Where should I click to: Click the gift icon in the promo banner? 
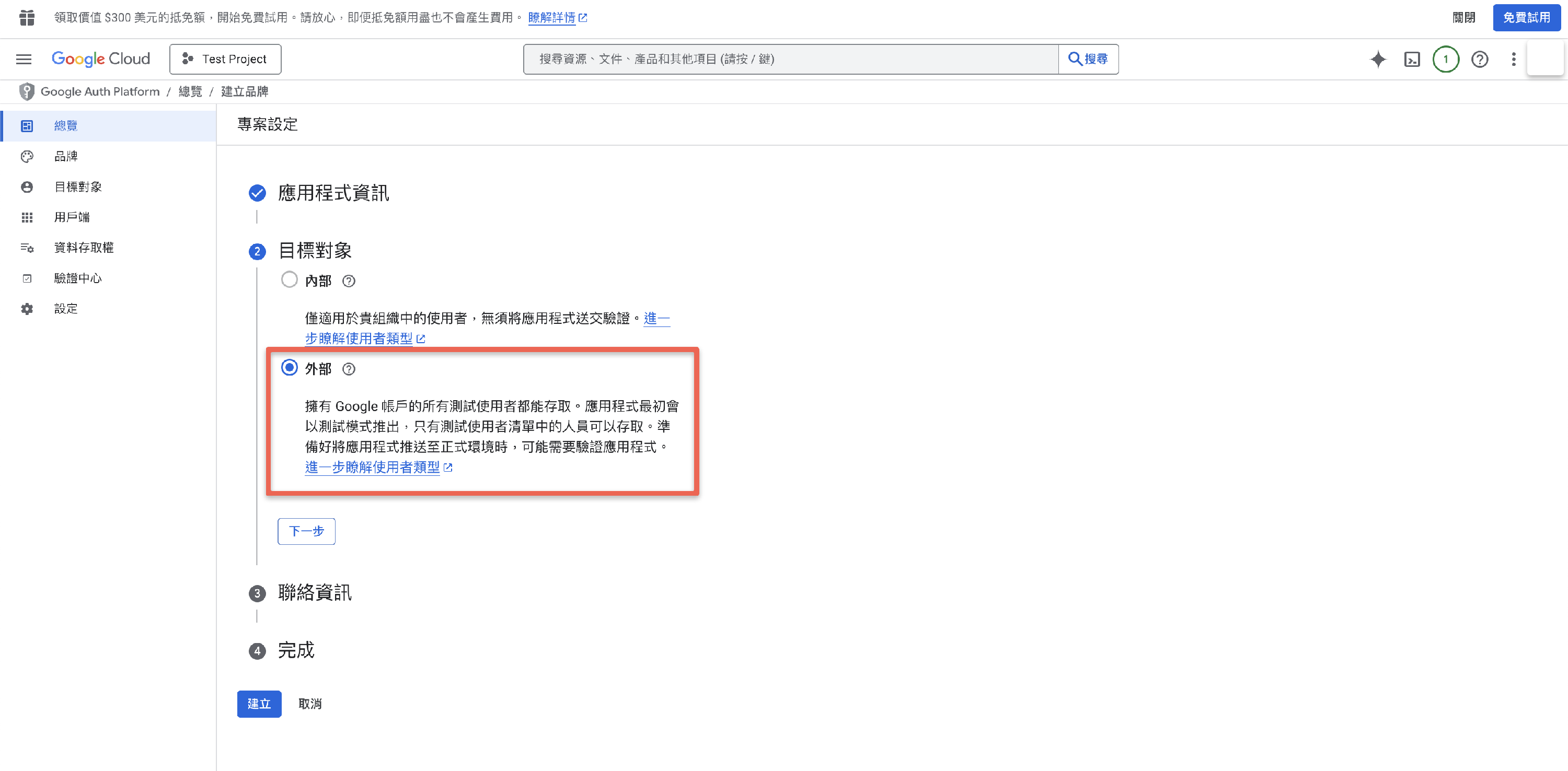(27, 18)
